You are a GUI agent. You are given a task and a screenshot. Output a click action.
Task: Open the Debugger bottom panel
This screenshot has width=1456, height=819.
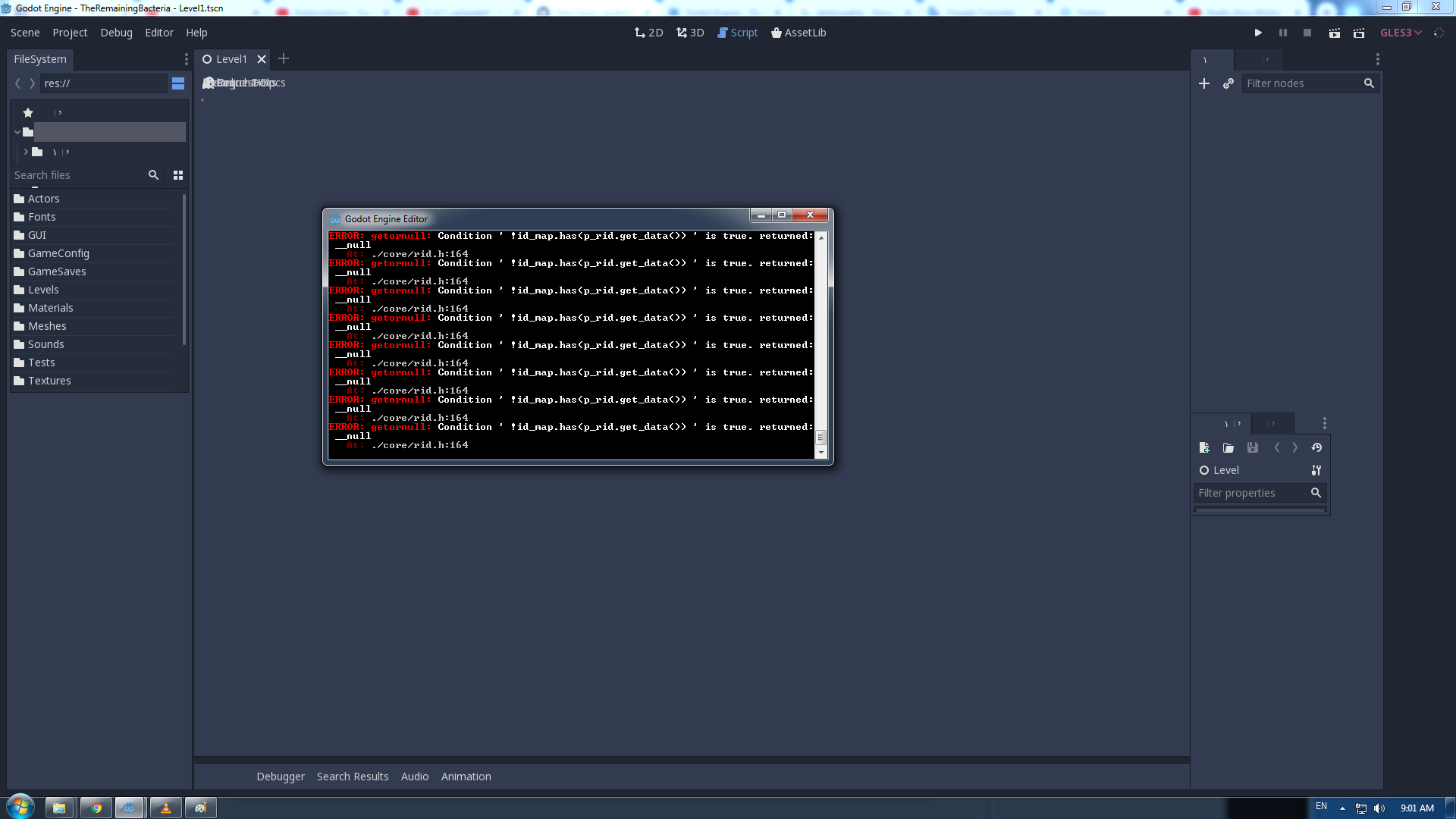(280, 776)
